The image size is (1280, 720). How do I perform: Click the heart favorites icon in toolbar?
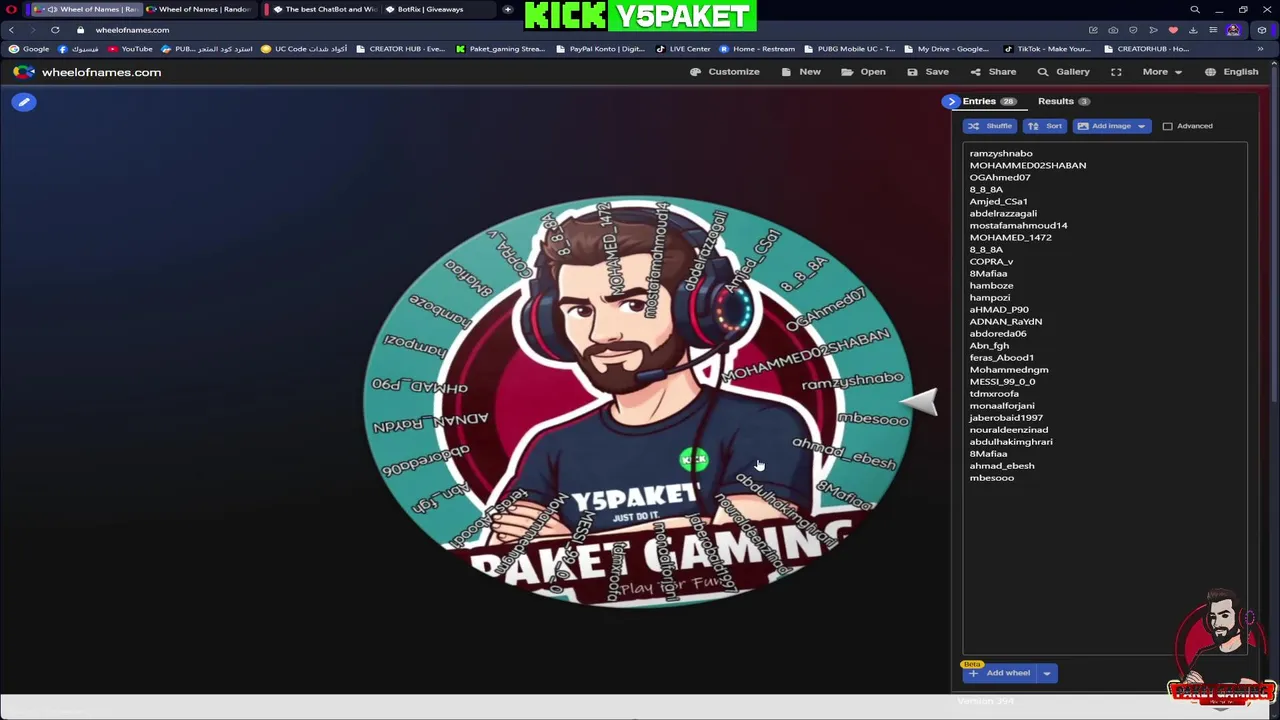tap(1173, 30)
